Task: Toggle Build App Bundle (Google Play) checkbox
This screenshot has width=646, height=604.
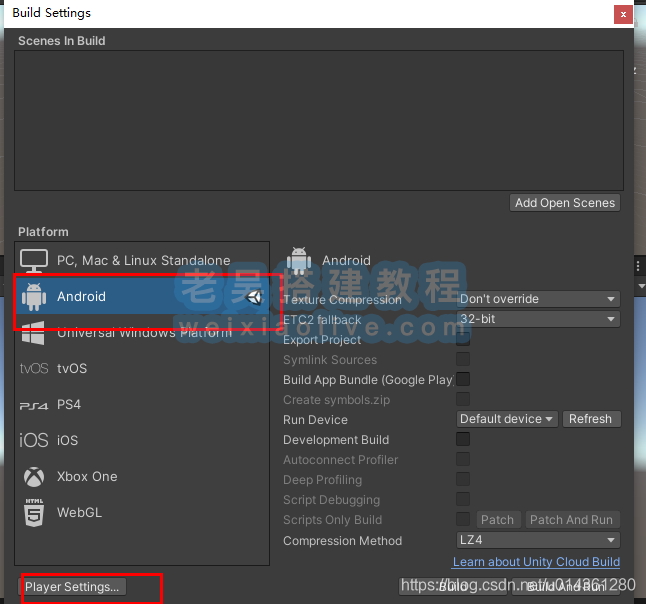Action: 463,380
